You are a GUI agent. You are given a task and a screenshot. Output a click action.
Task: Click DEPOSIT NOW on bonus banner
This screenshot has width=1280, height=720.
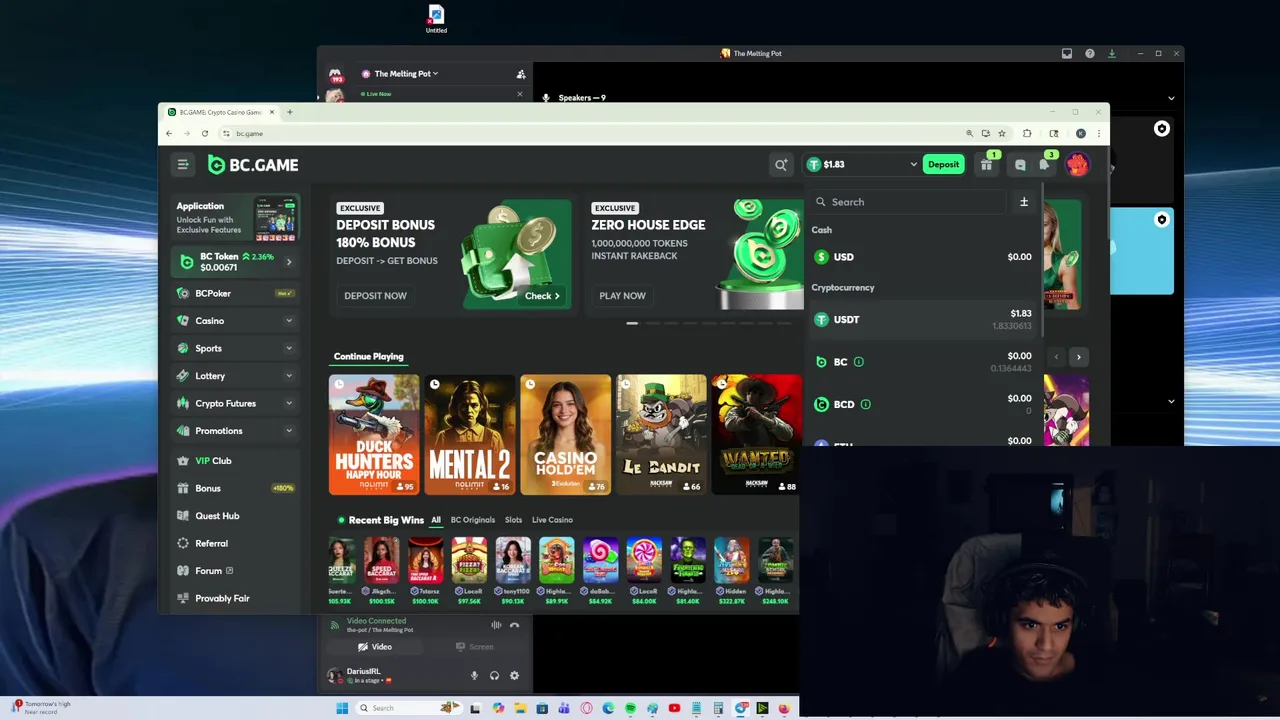point(375,296)
